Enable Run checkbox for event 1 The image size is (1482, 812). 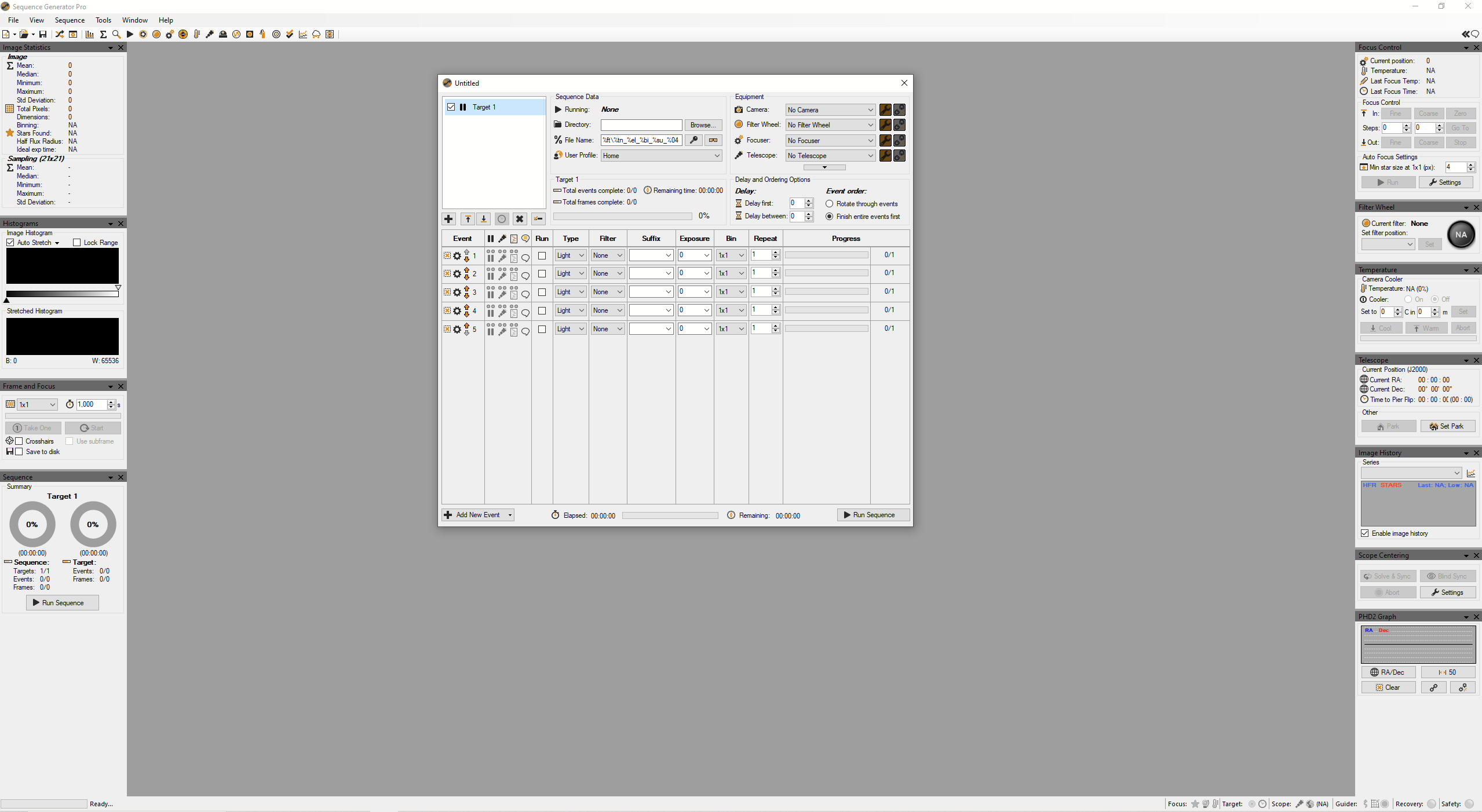point(542,255)
